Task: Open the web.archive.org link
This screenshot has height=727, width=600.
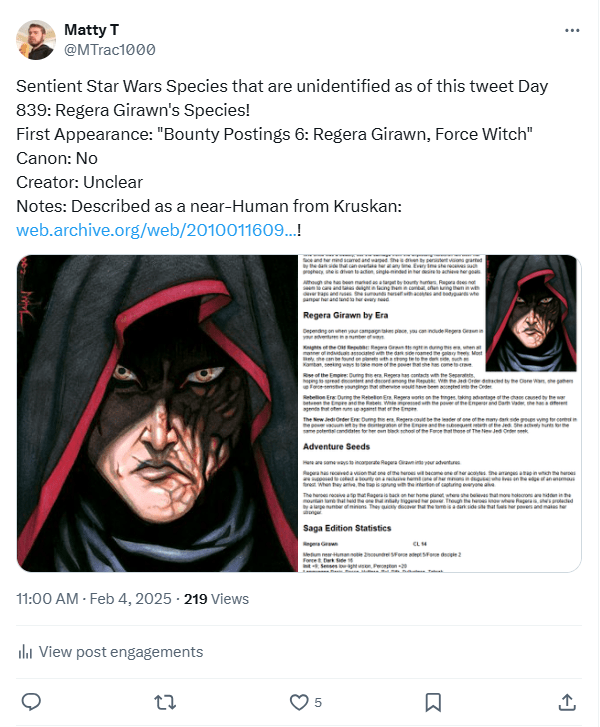Action: click(156, 230)
